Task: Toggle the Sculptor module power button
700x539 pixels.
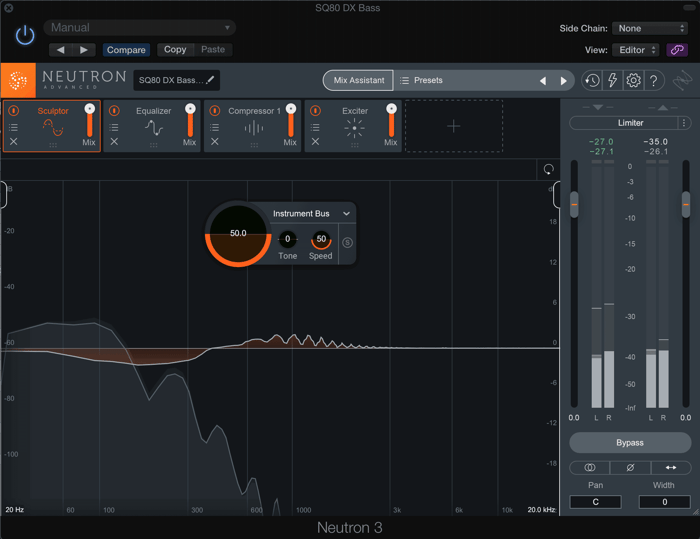Action: tap(14, 111)
